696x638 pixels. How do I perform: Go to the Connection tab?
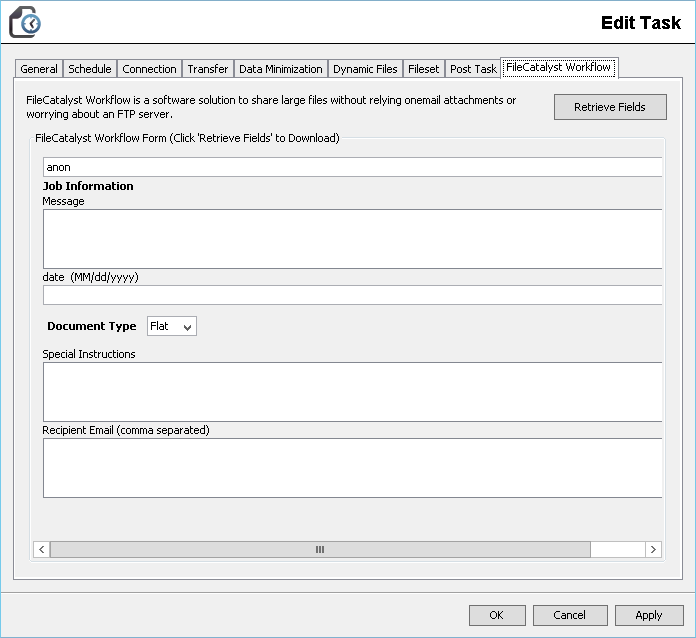pos(149,69)
